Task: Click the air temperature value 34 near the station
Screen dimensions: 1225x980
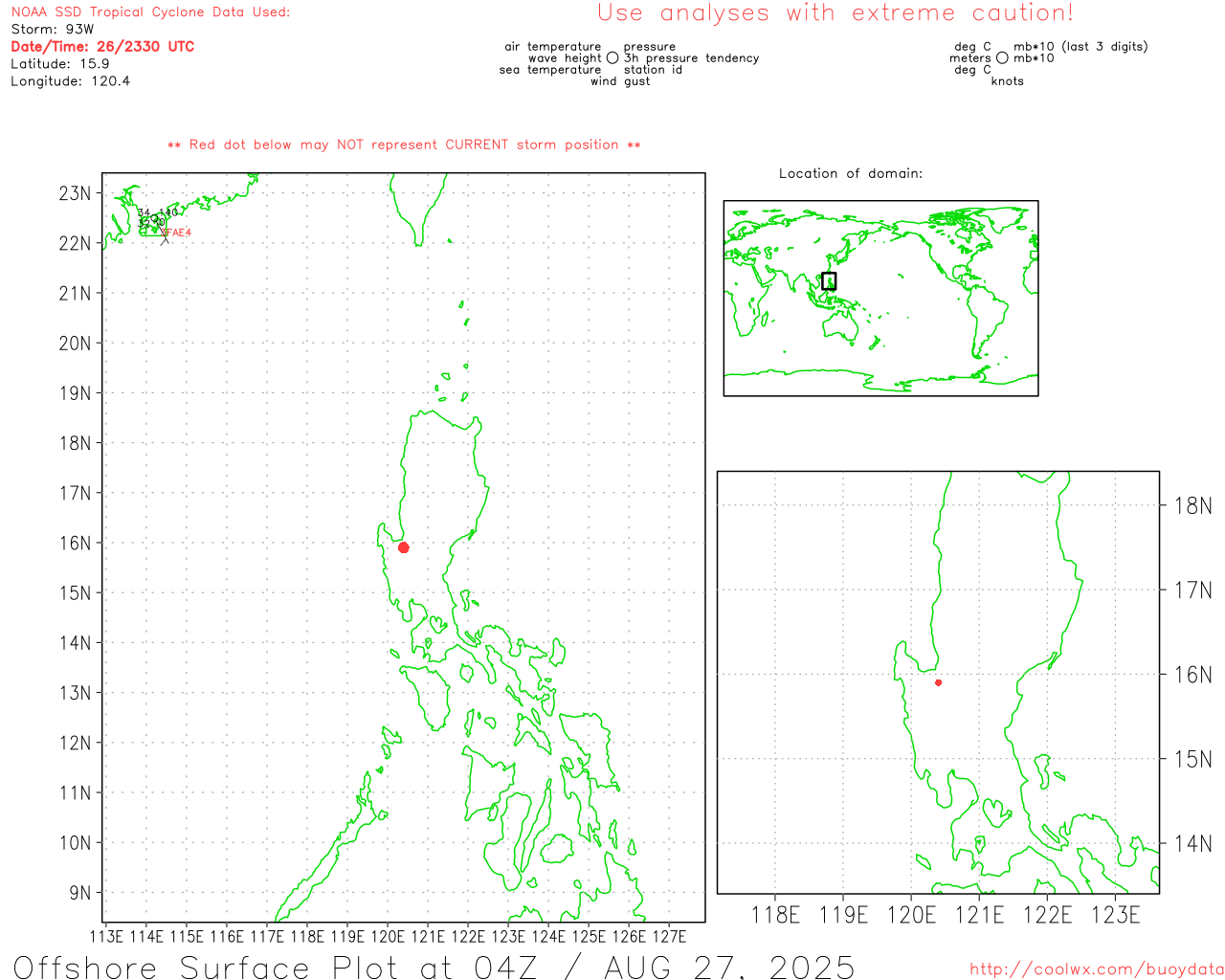Action: 144,212
